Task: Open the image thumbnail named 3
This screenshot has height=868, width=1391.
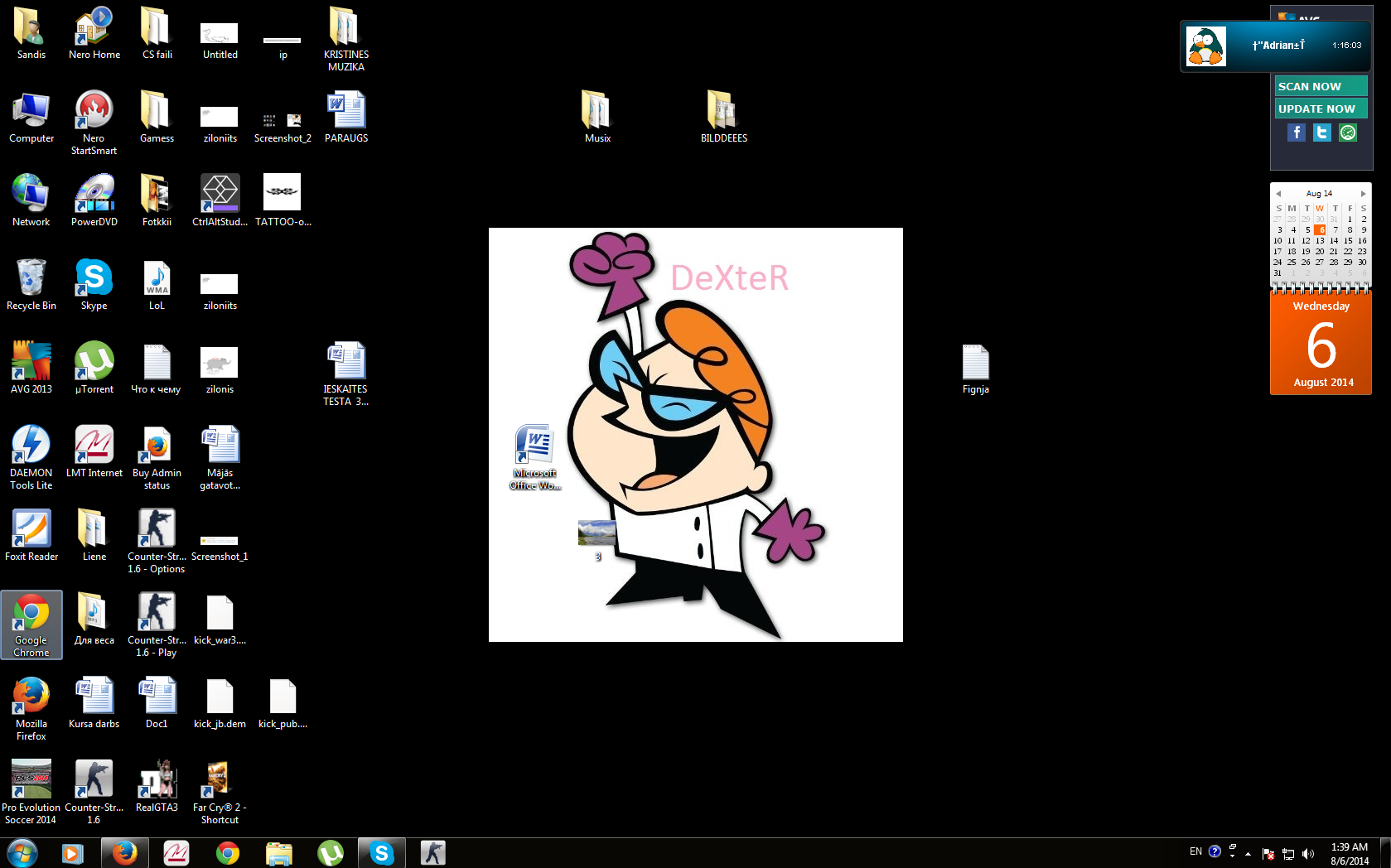Action: click(596, 540)
